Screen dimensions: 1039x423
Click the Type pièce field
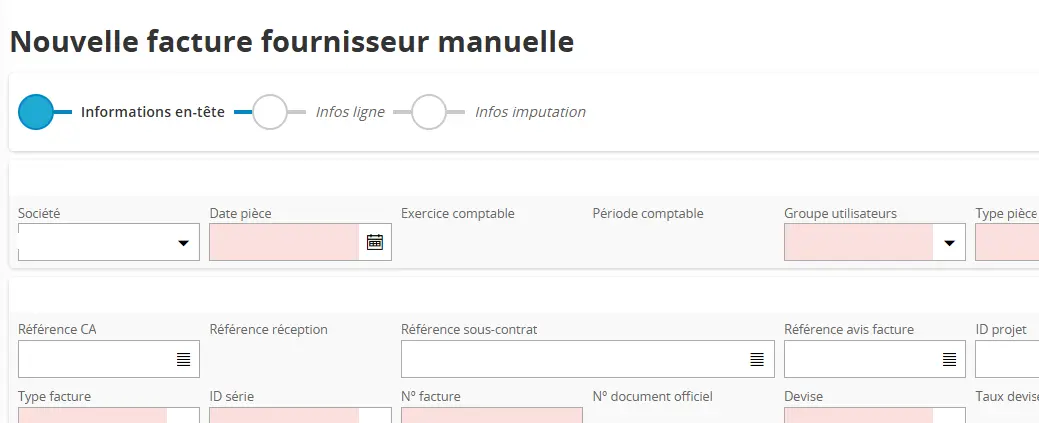point(1006,242)
